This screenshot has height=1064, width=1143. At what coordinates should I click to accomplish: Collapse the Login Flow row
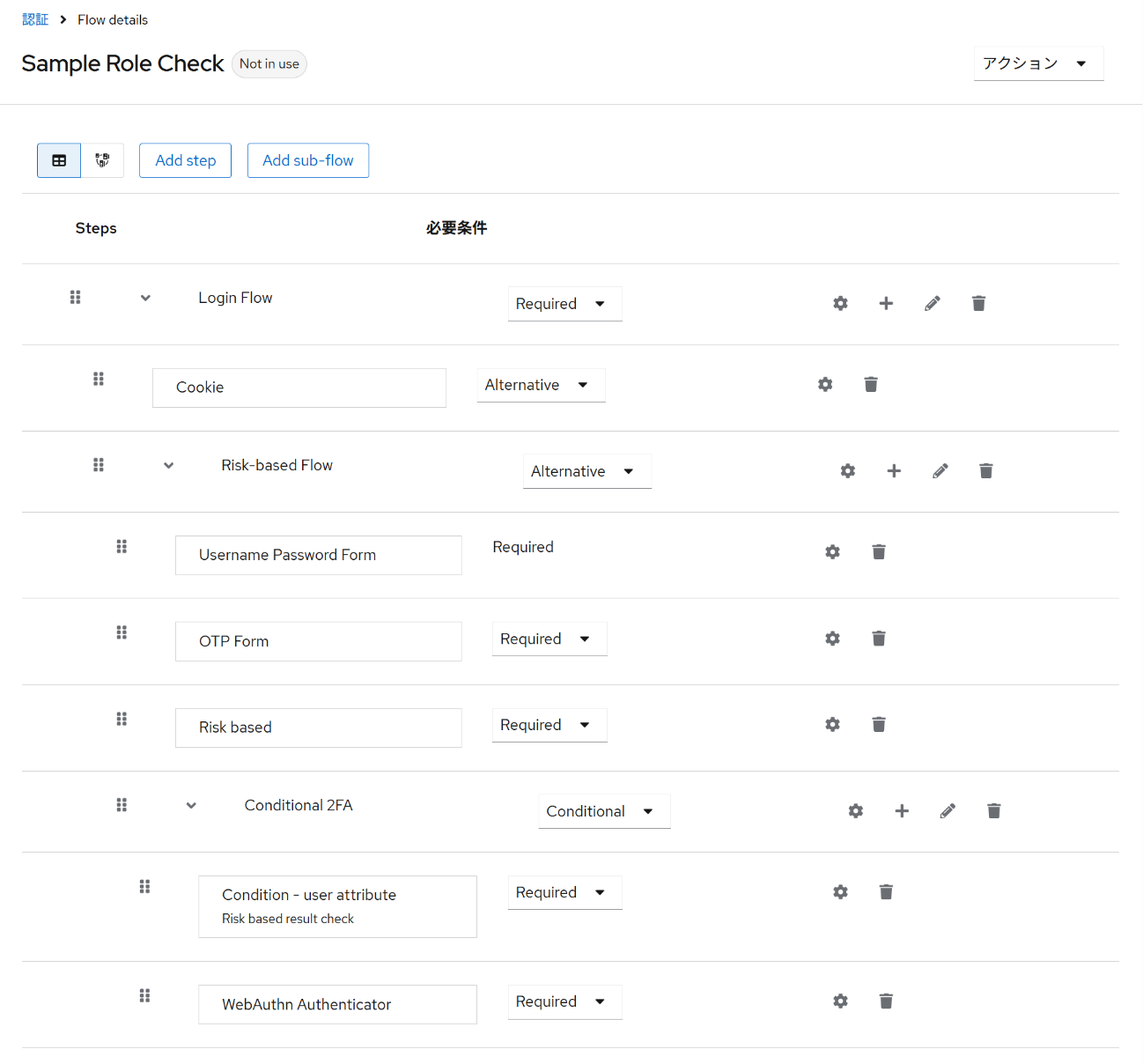tap(145, 298)
